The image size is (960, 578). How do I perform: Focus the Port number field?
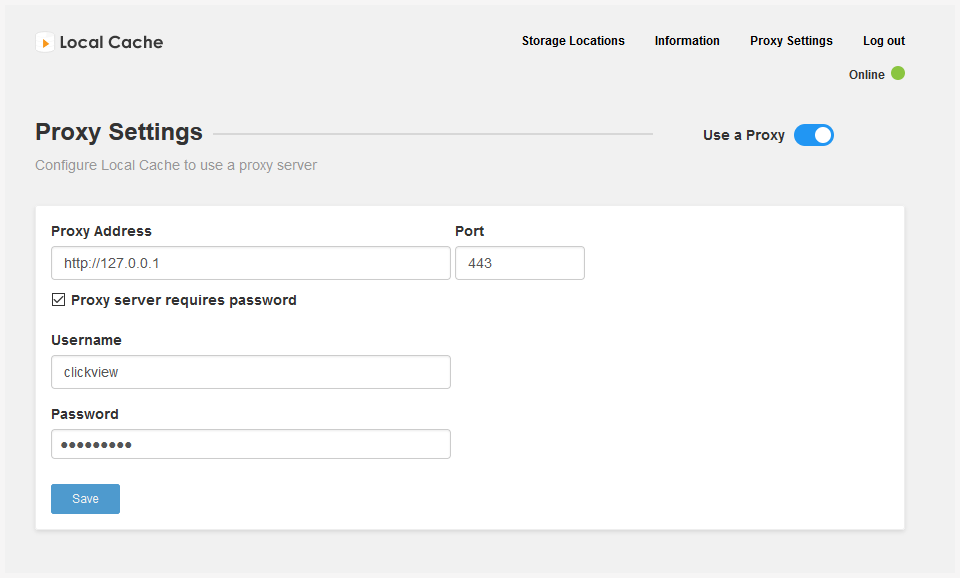tap(520, 263)
